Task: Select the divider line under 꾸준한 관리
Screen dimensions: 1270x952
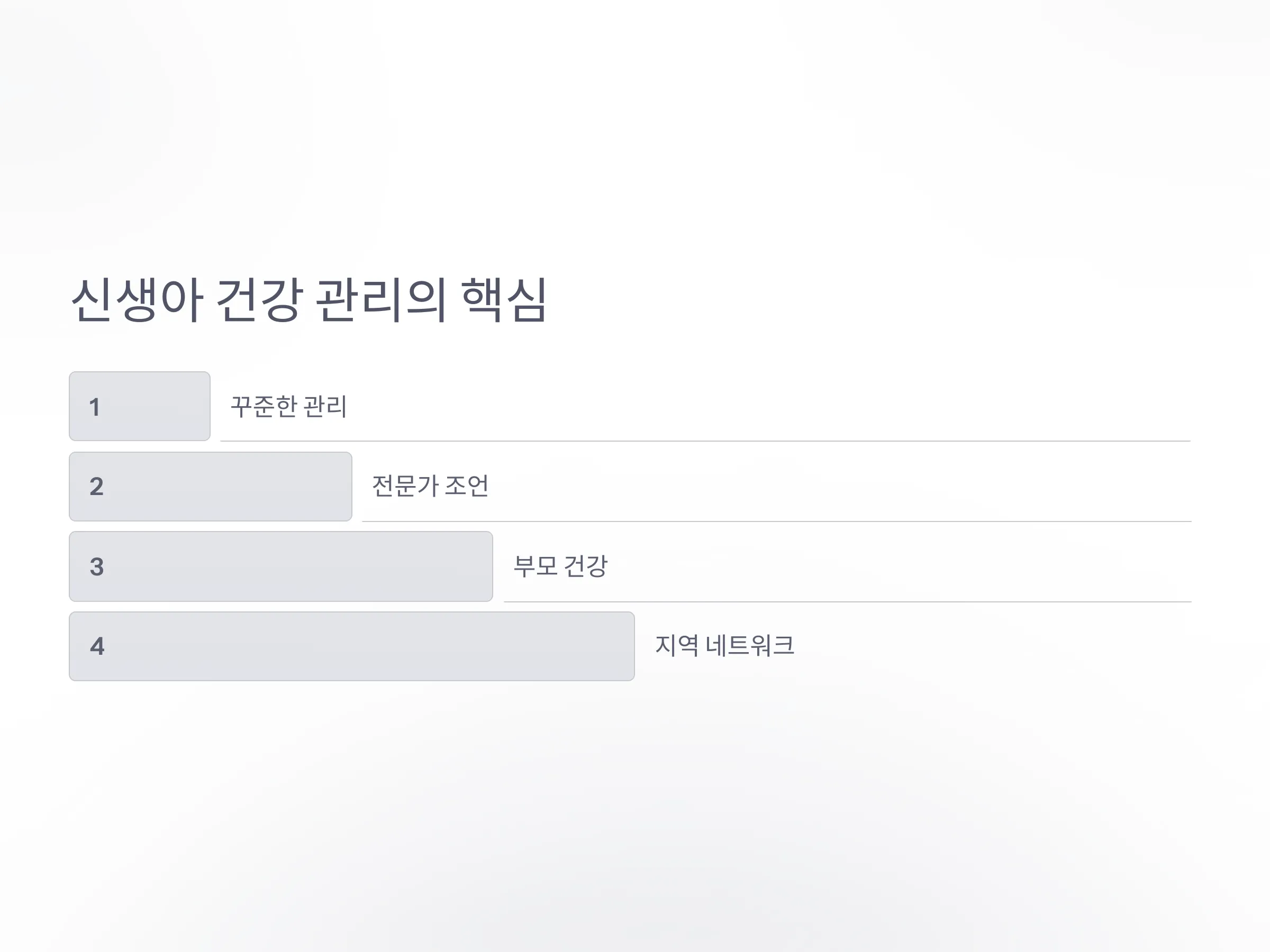Action: (x=705, y=441)
